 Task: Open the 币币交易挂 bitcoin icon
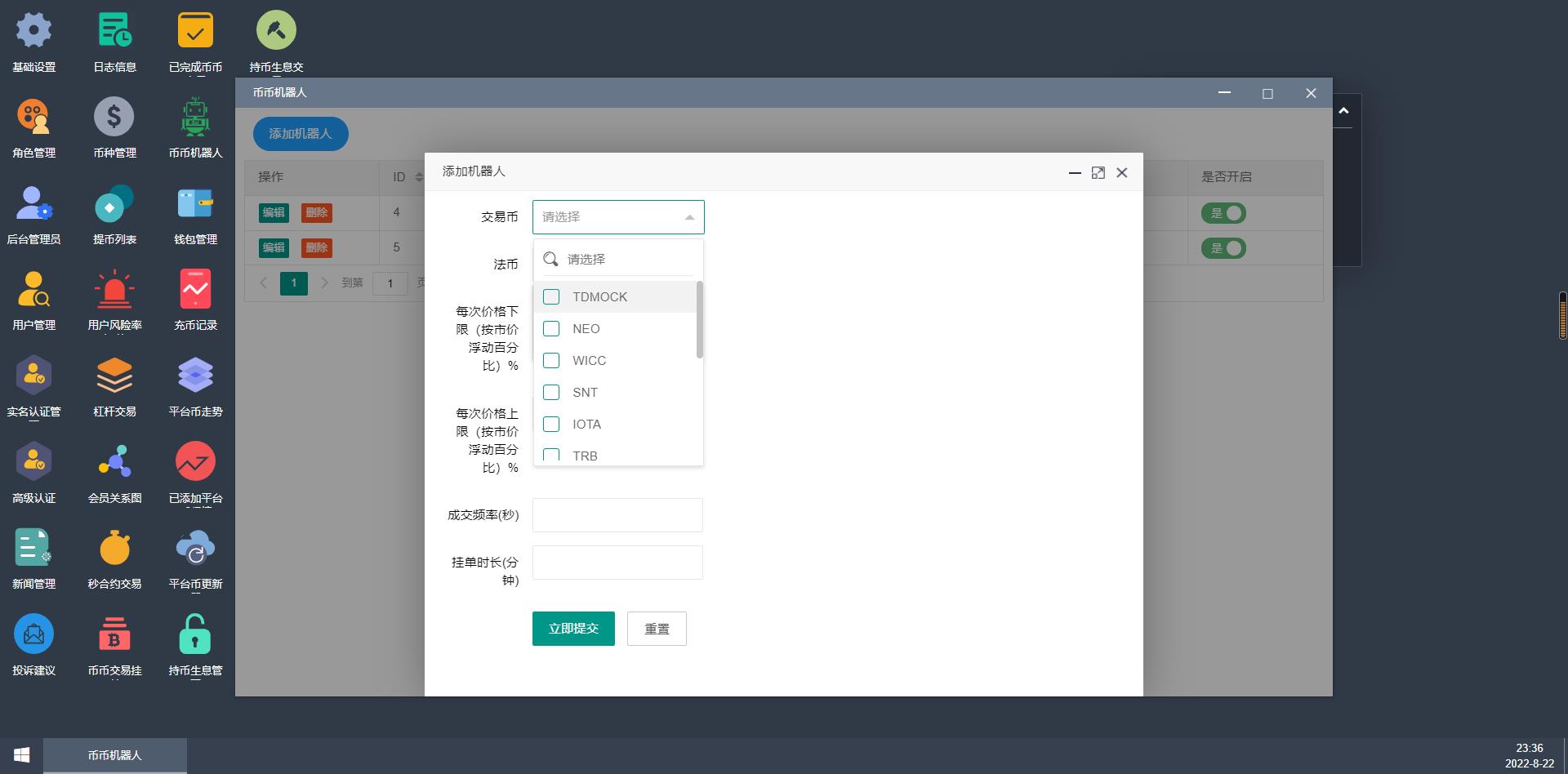[114, 634]
